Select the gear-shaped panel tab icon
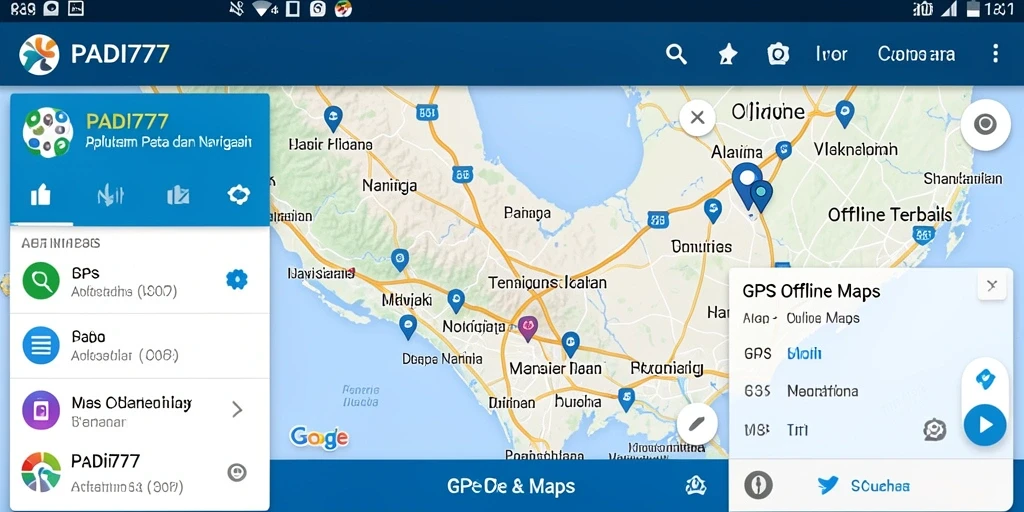Viewport: 1024px width, 512px height. coord(238,194)
